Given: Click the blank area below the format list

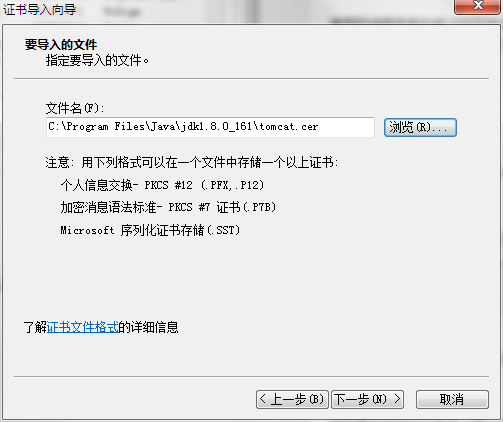Looking at the screenshot, I should (250, 277).
